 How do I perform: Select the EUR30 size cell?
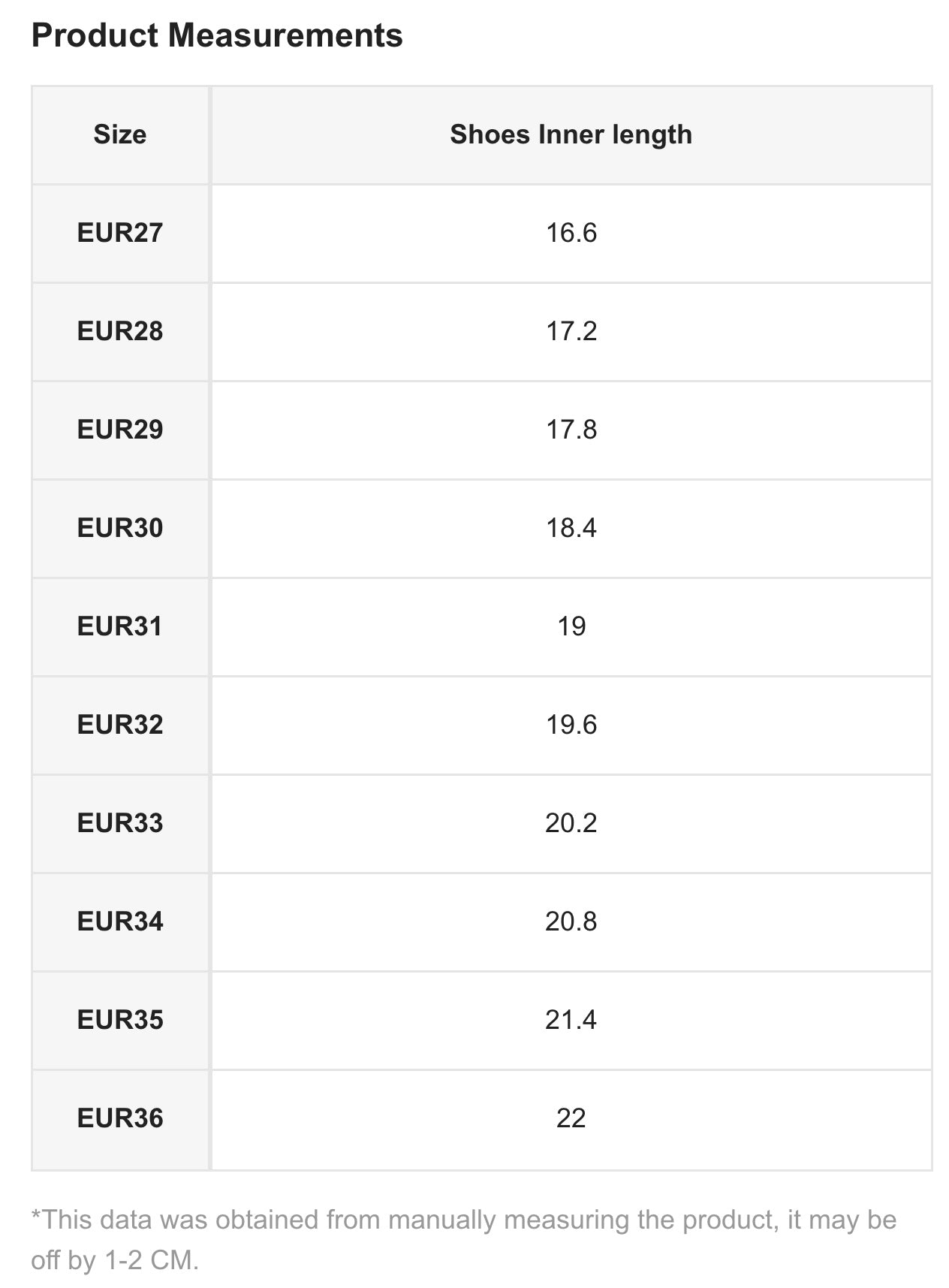click(x=120, y=528)
